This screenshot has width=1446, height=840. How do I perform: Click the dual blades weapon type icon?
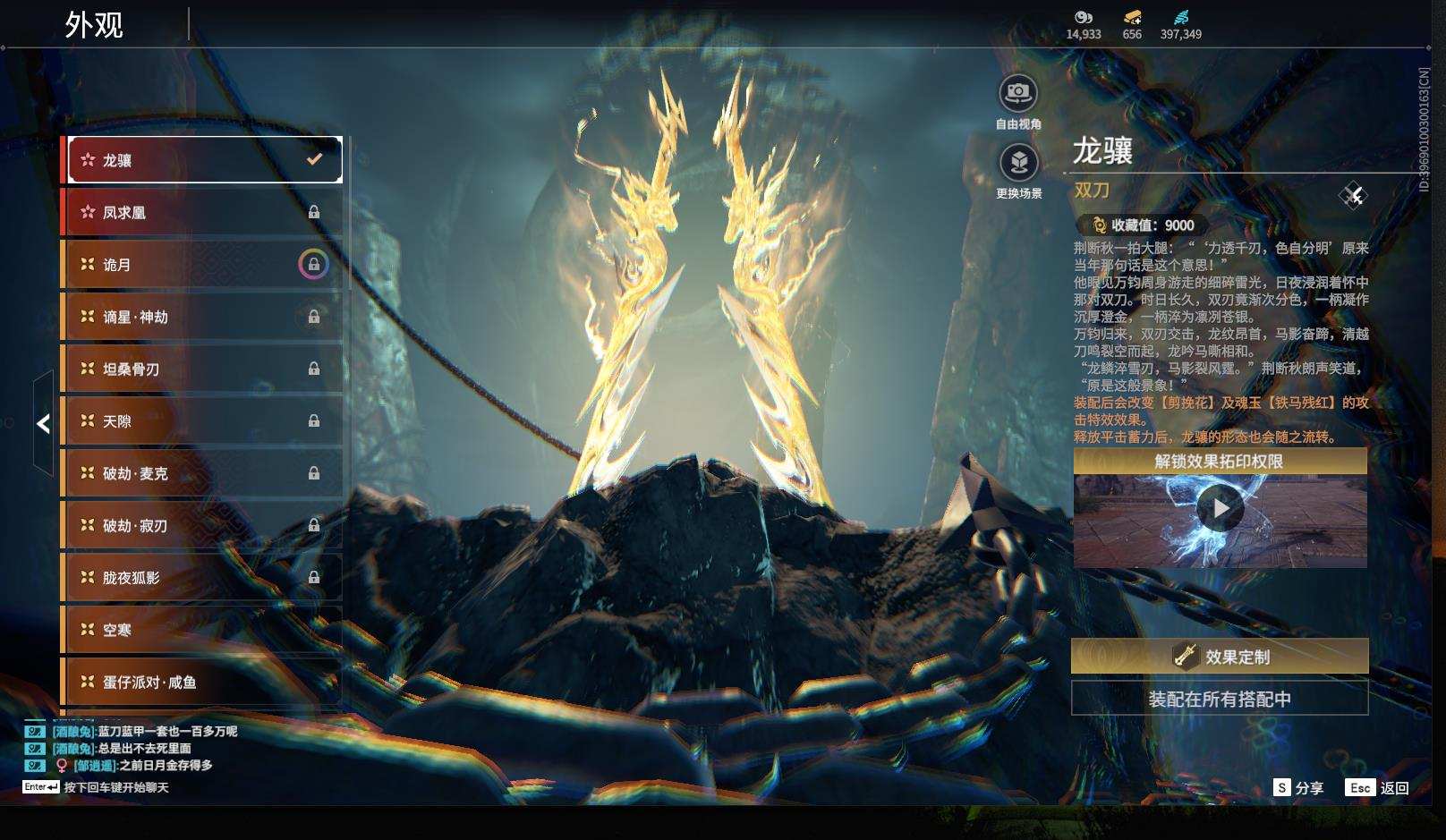click(1353, 195)
